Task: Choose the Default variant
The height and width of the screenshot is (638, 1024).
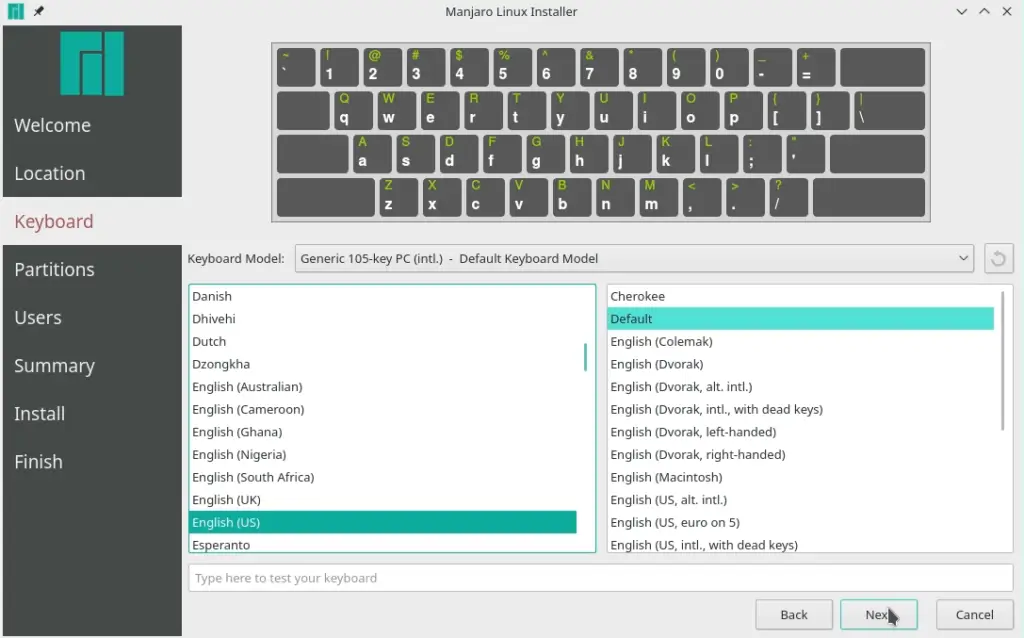Action: click(x=801, y=319)
